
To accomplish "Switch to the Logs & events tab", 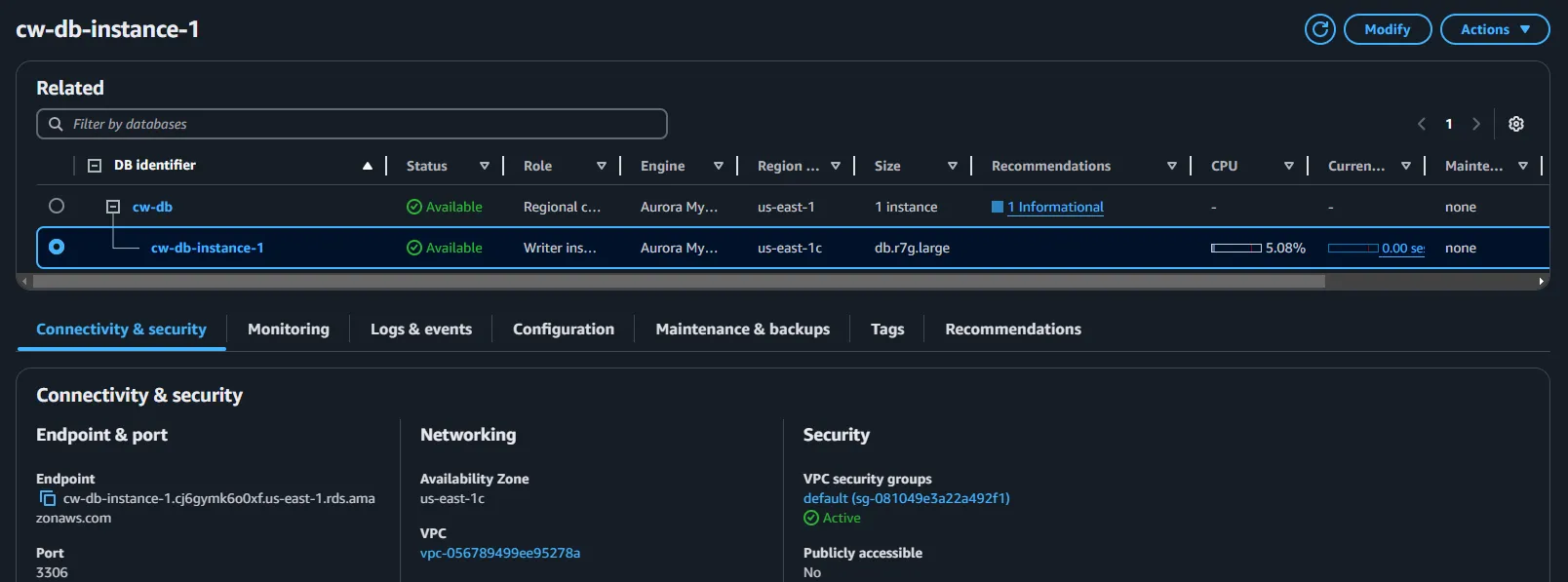I will click(421, 330).
